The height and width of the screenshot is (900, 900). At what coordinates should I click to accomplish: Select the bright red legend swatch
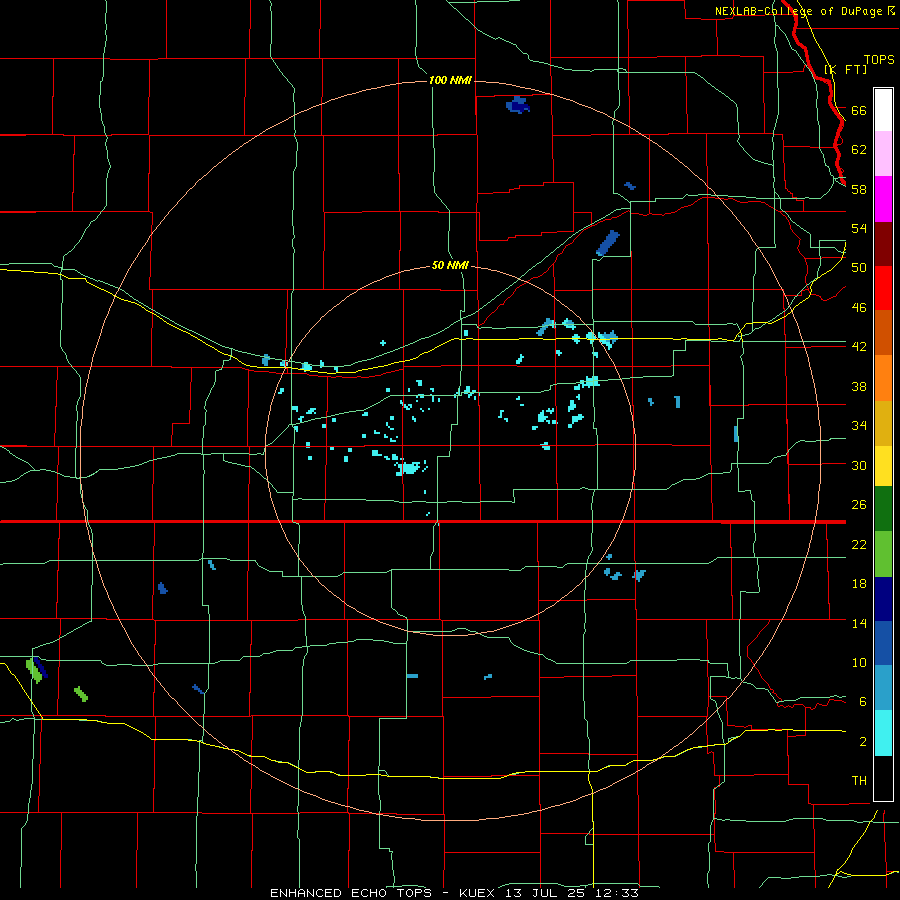(883, 288)
